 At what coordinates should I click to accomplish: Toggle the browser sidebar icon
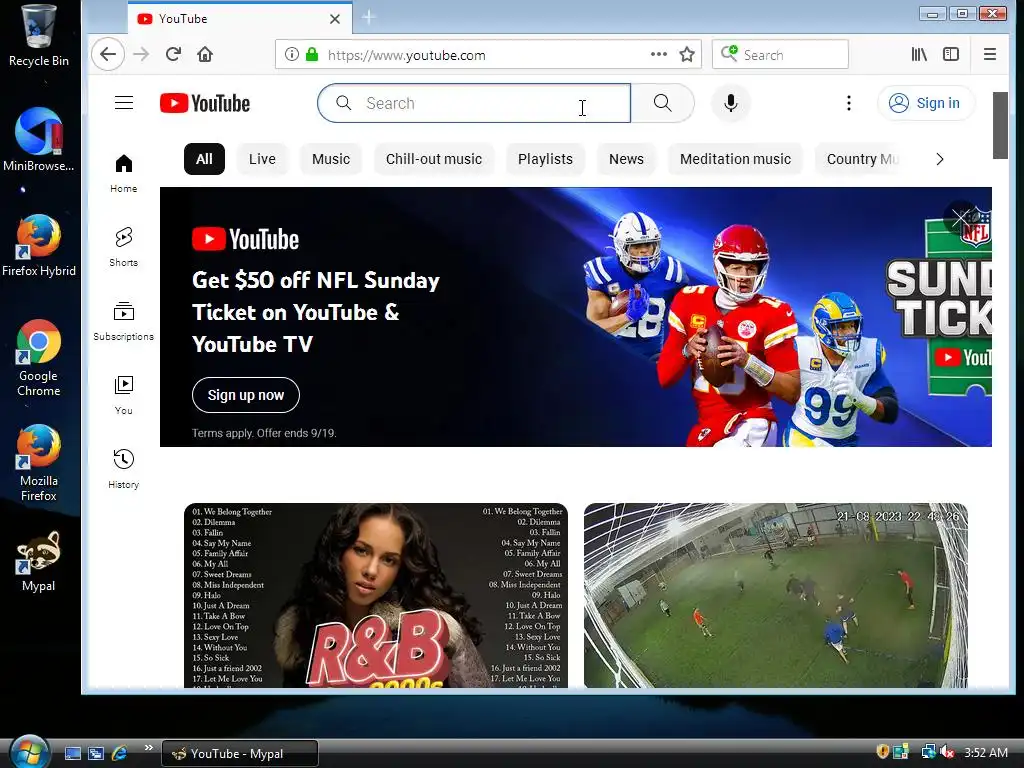coord(951,54)
